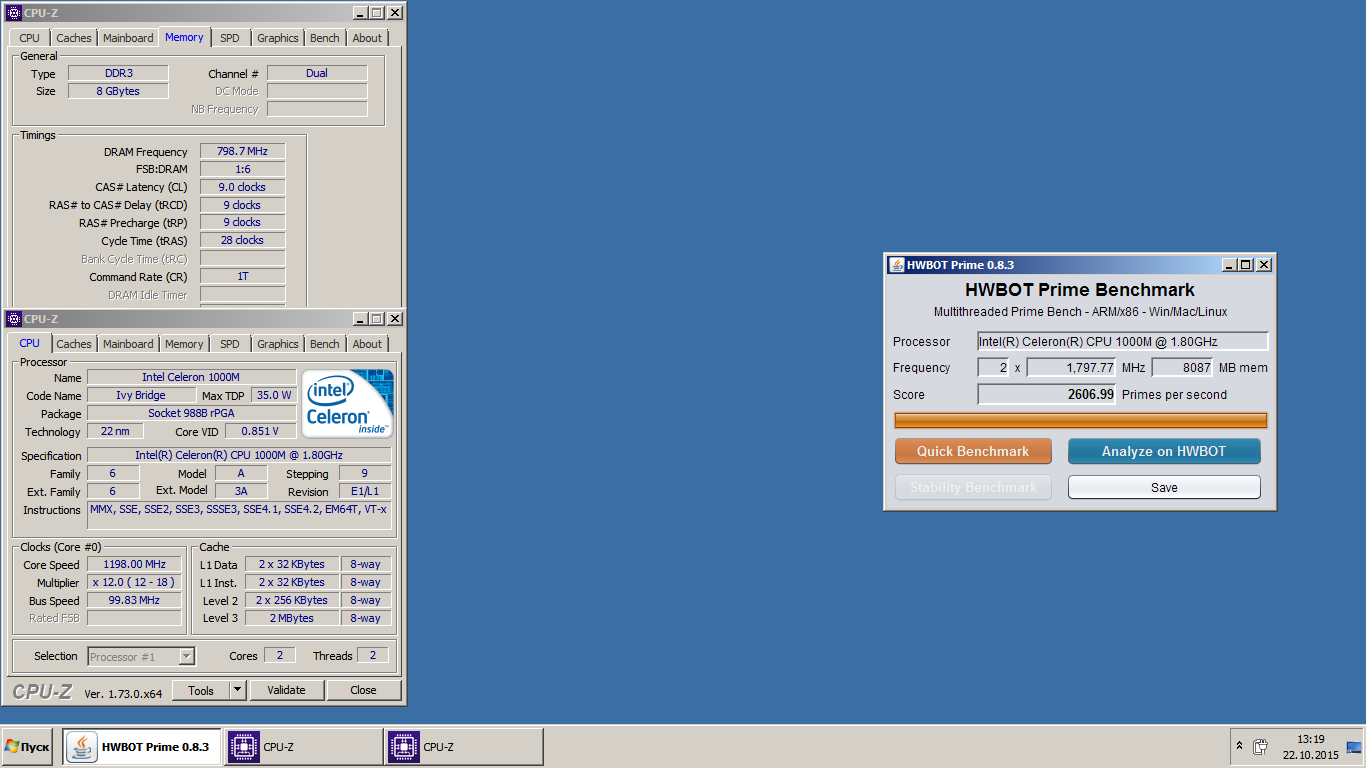Click the power/battery tray icon

click(x=1260, y=746)
